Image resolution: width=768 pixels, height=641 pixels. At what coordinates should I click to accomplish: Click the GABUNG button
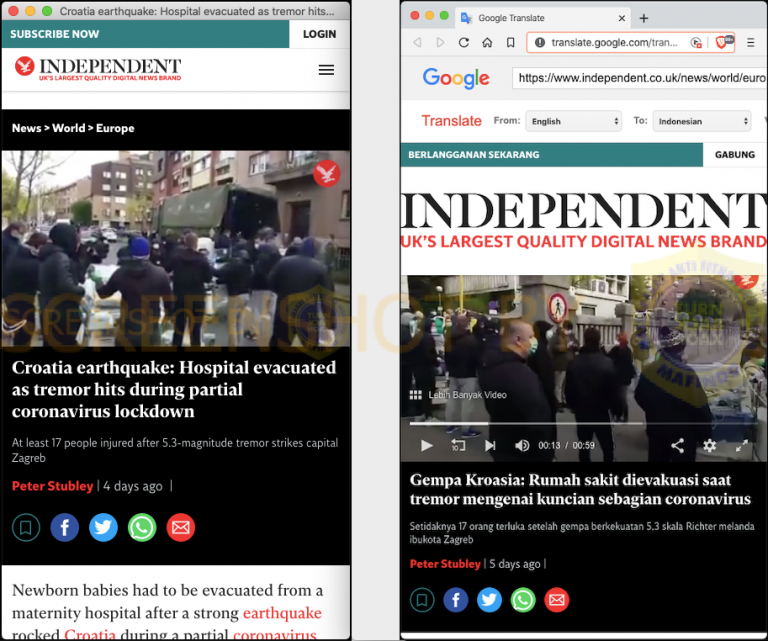click(x=735, y=155)
